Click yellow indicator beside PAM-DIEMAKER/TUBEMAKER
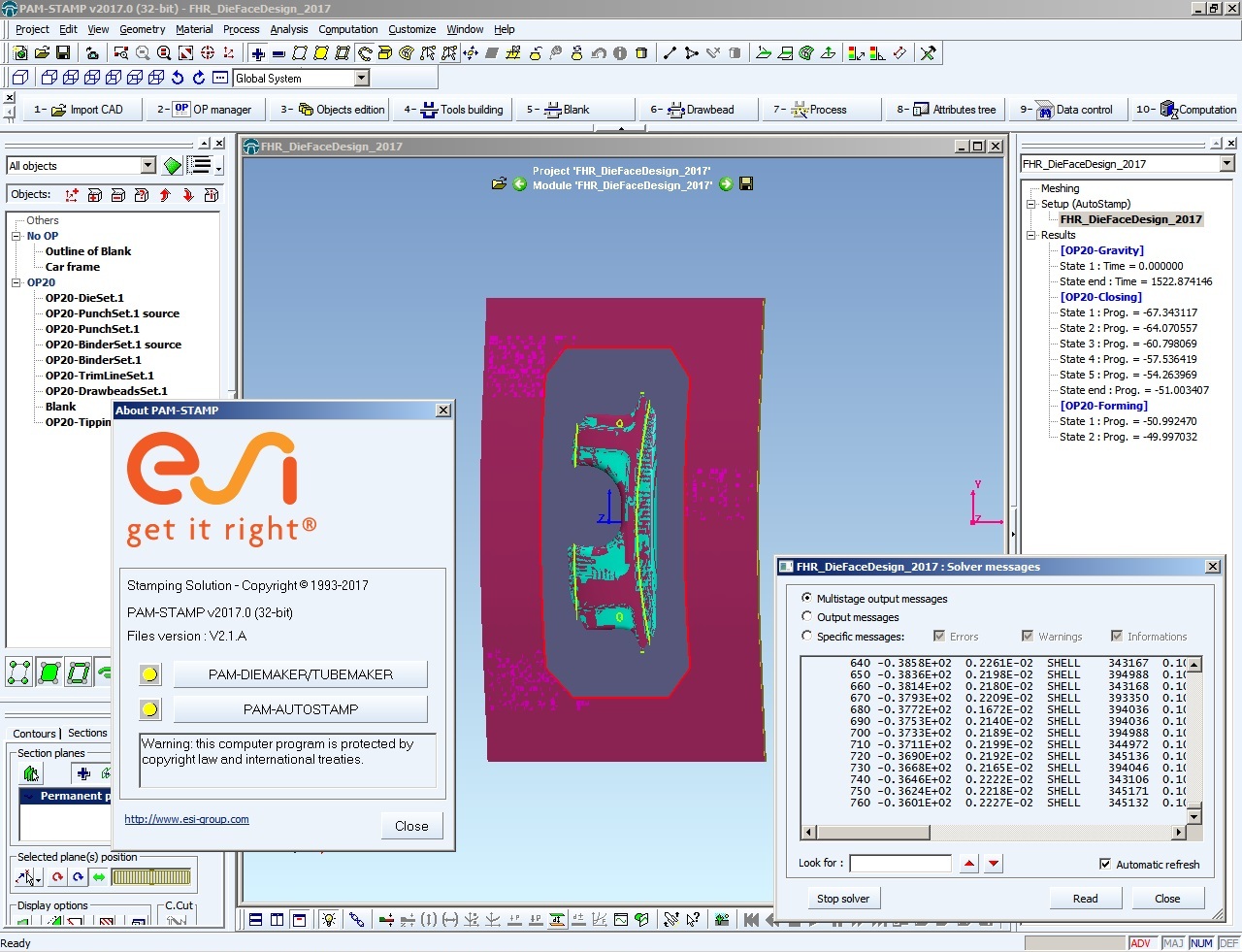This screenshot has height=952, width=1242. [149, 674]
